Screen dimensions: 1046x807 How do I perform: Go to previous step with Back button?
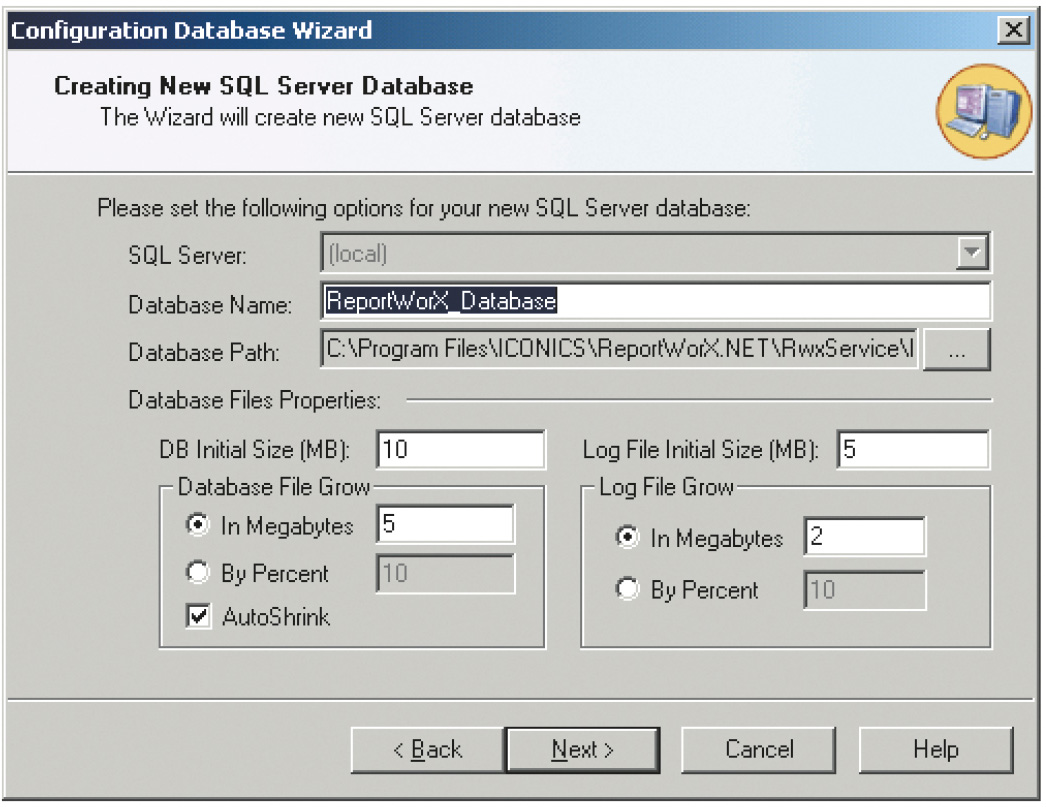(x=428, y=750)
